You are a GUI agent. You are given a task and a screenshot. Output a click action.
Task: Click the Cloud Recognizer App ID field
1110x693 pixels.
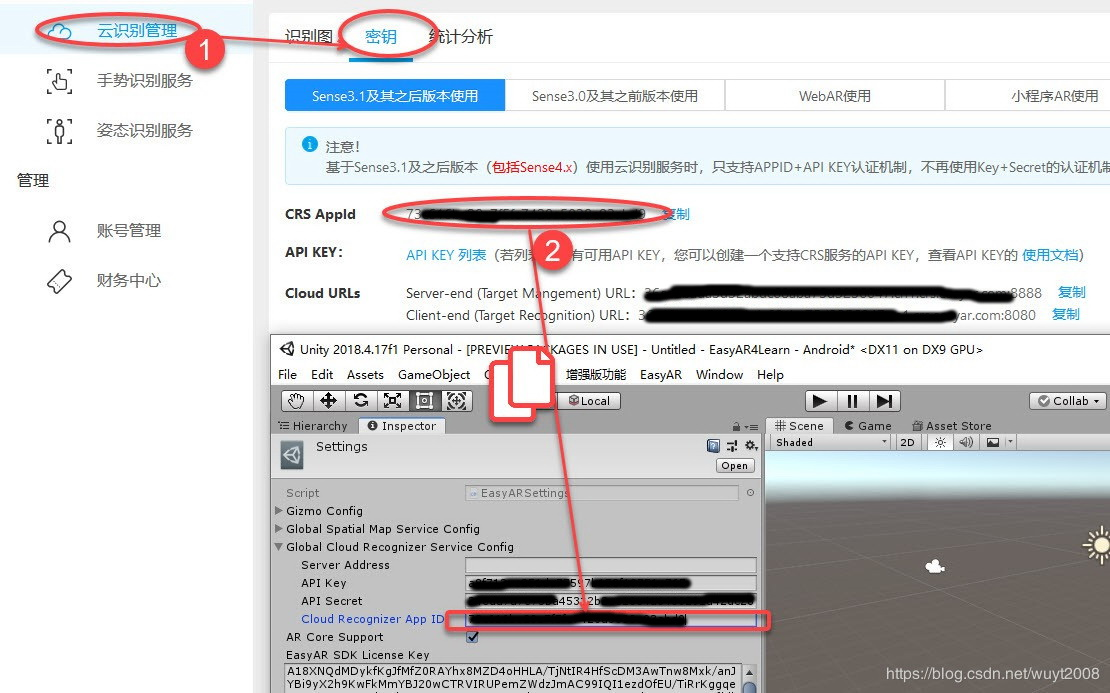click(610, 619)
